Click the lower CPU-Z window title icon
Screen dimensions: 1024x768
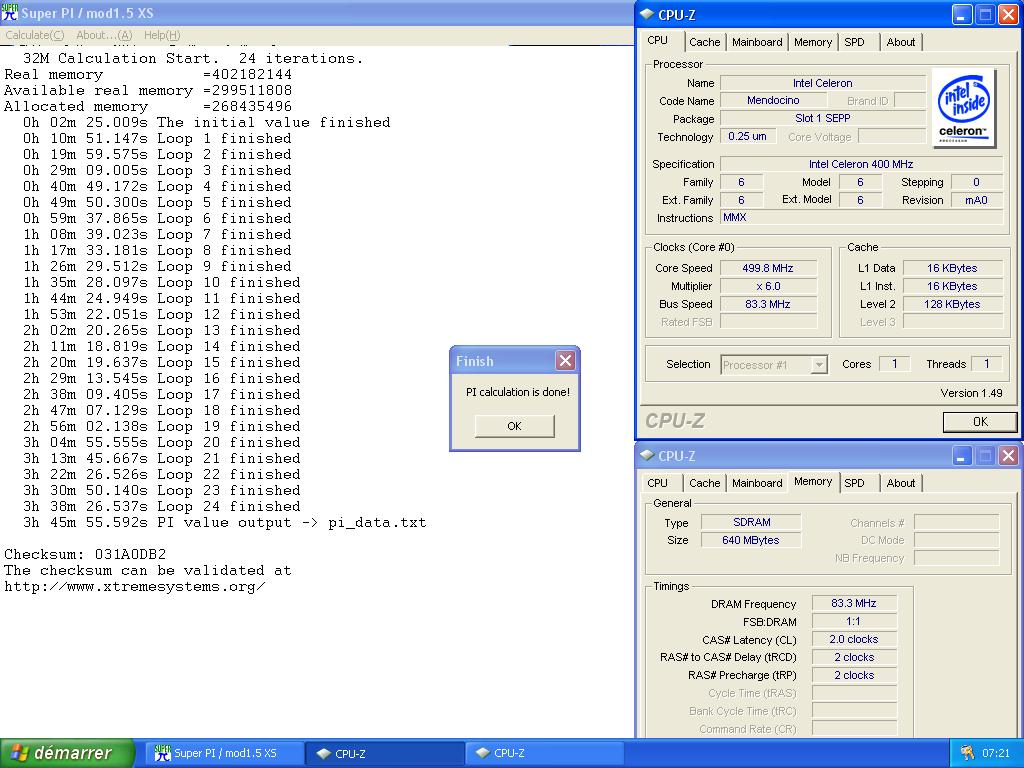click(647, 455)
